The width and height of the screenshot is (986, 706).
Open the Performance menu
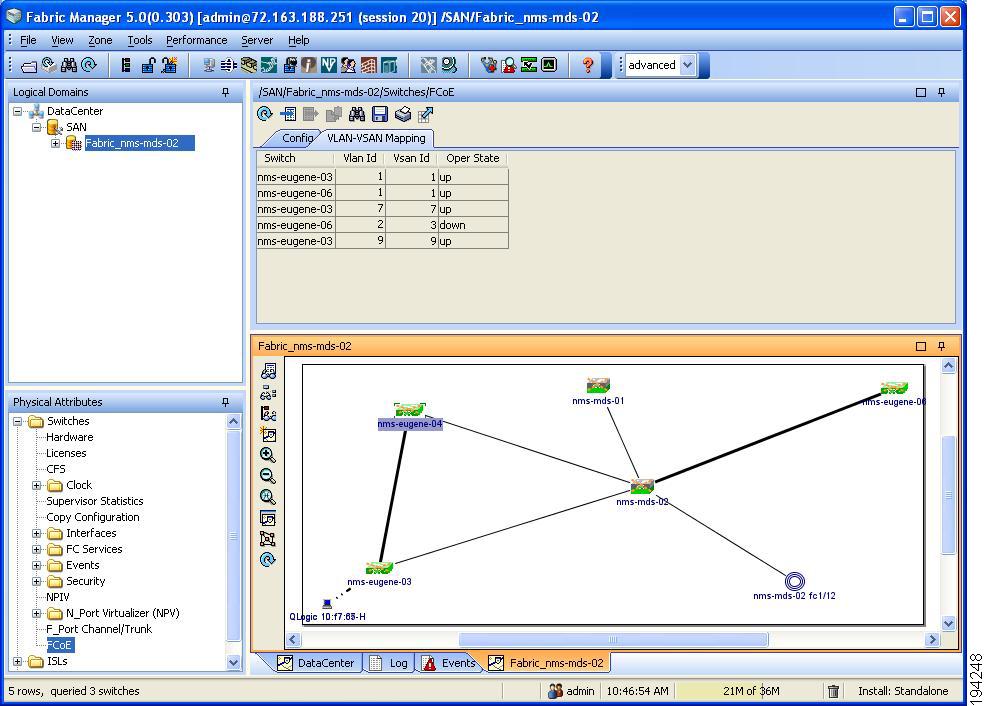[196, 40]
